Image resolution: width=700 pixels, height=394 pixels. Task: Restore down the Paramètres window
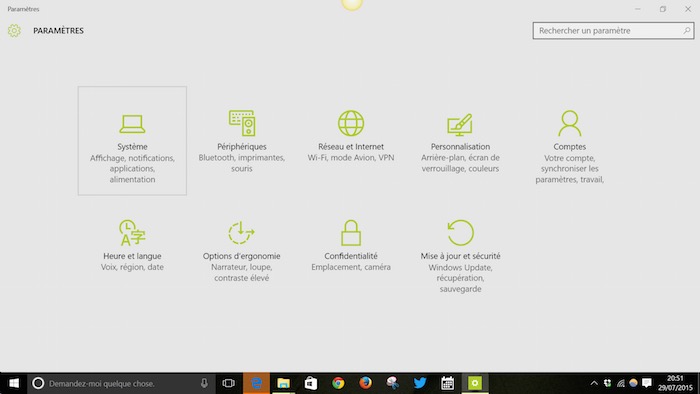(x=663, y=9)
